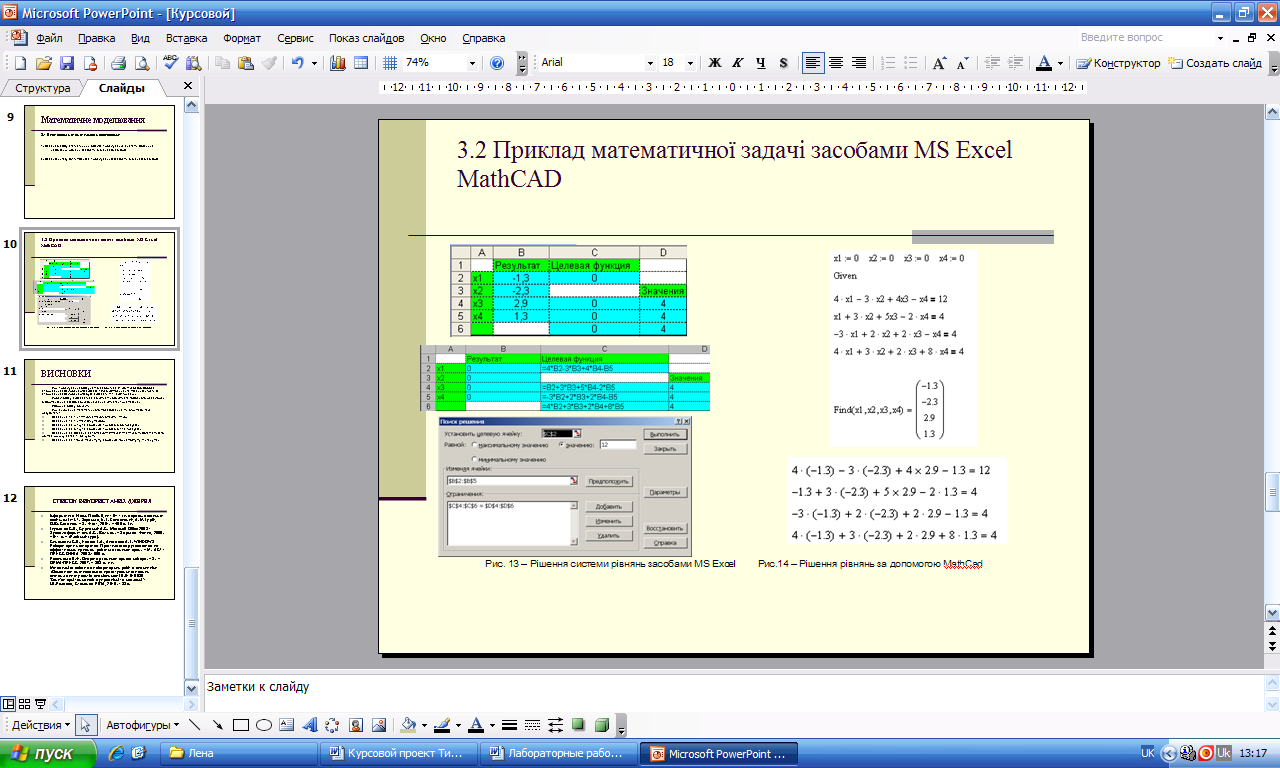Open the zoom percentage dropdown
The height and width of the screenshot is (768, 1280).
(472, 63)
